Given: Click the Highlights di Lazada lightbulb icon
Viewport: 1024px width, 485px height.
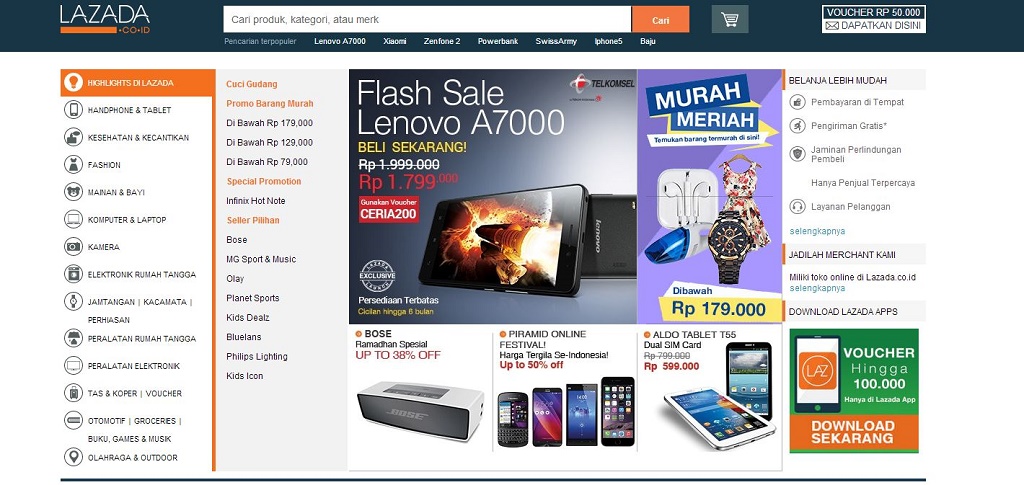Looking at the screenshot, I should [x=73, y=82].
